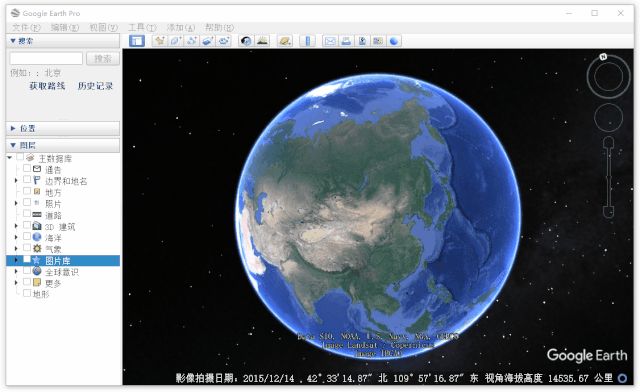Click the streaming status circle in status bar
The image size is (640, 392).
click(622, 378)
